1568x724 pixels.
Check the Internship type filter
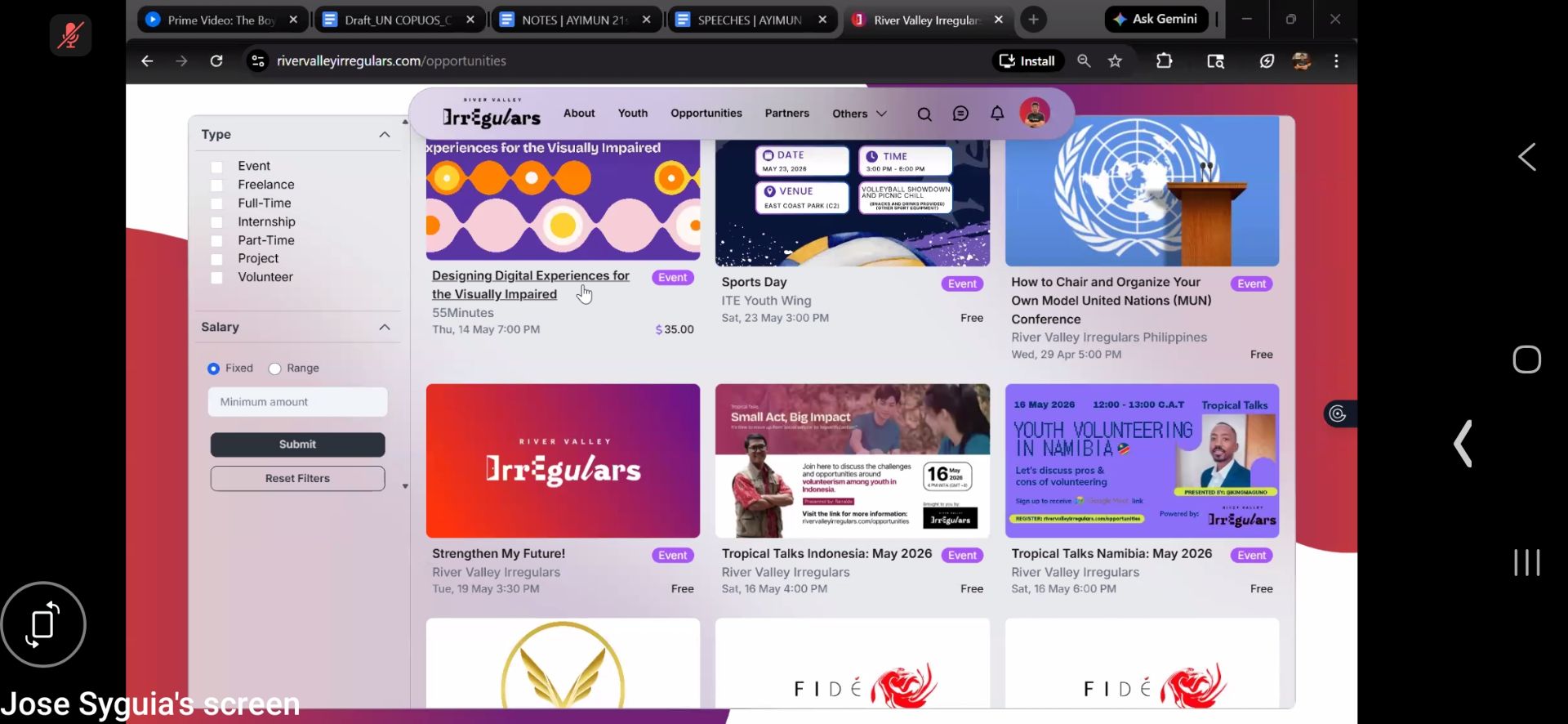(216, 222)
